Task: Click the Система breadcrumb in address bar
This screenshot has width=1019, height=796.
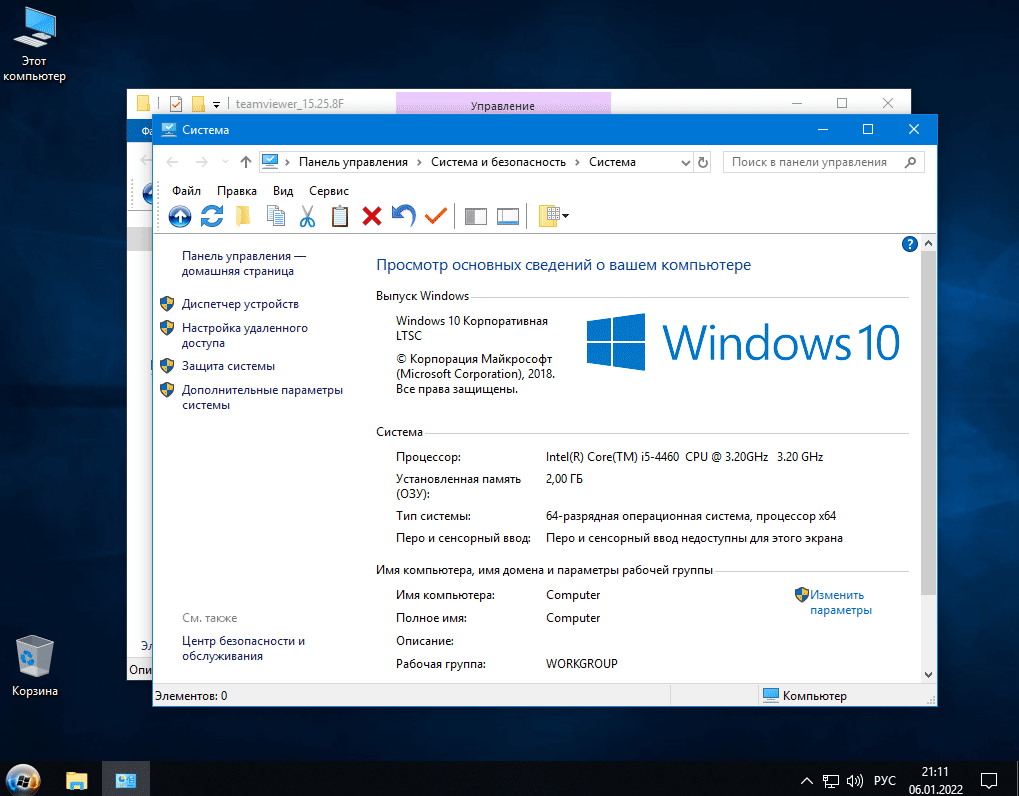Action: pyautogui.click(x=612, y=162)
